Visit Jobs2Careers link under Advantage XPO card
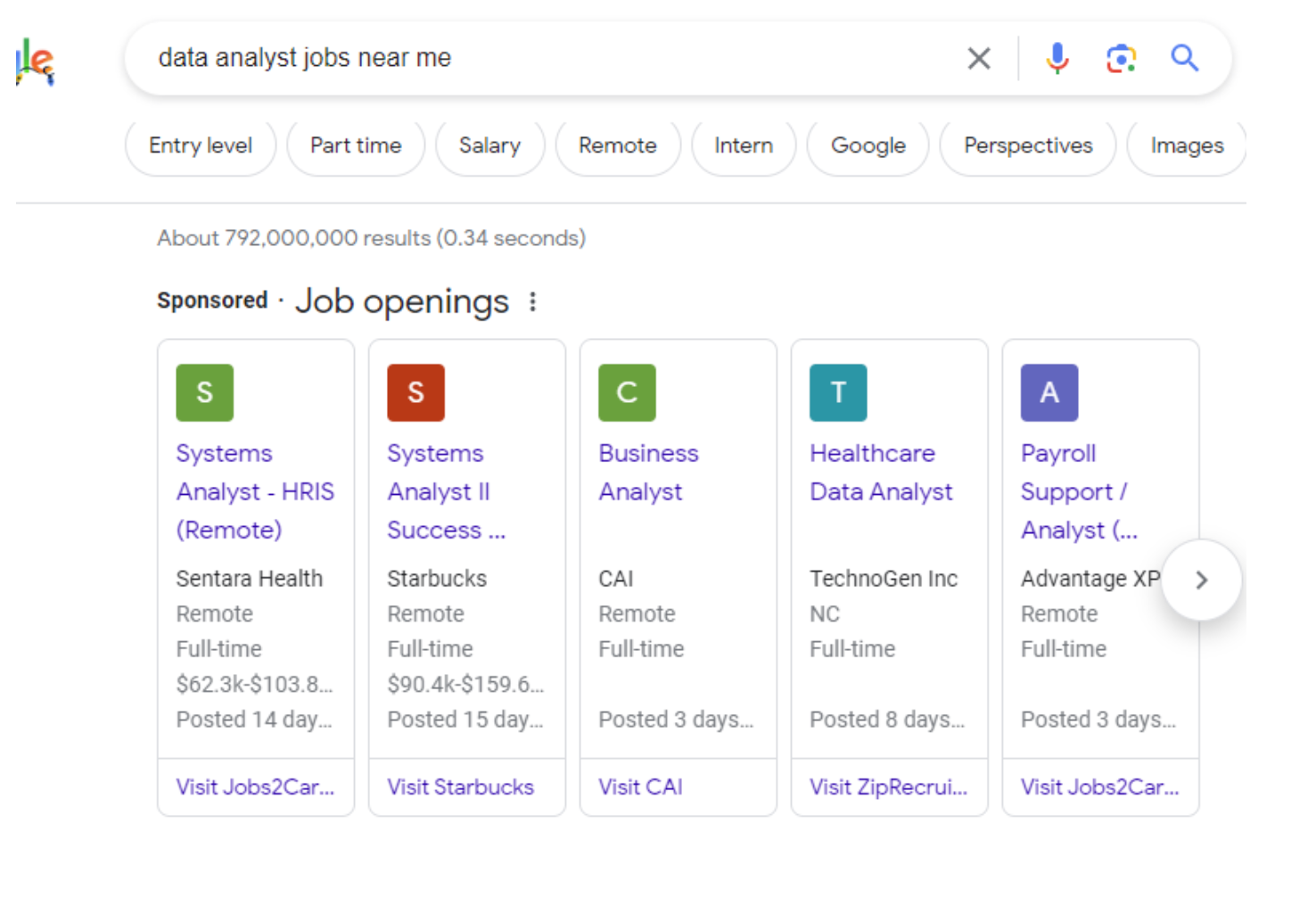Image resolution: width=1316 pixels, height=897 pixels. tap(1099, 787)
